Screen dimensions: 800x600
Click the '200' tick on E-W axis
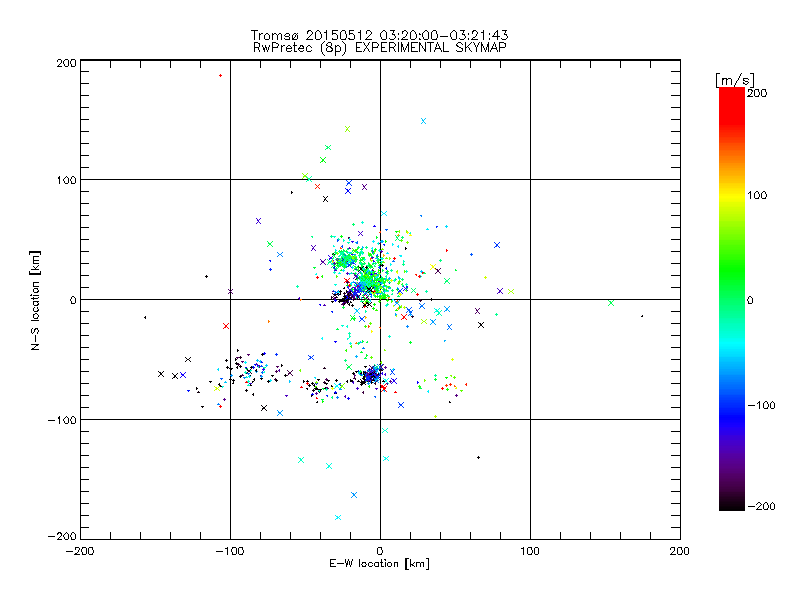click(680, 551)
